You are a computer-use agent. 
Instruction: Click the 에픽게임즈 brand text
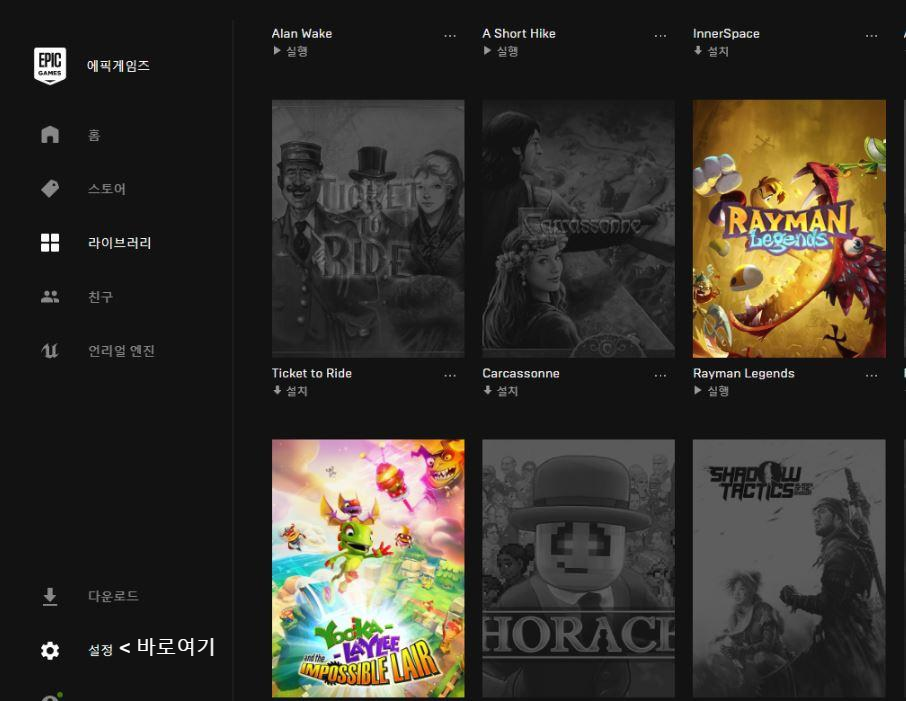(x=118, y=66)
